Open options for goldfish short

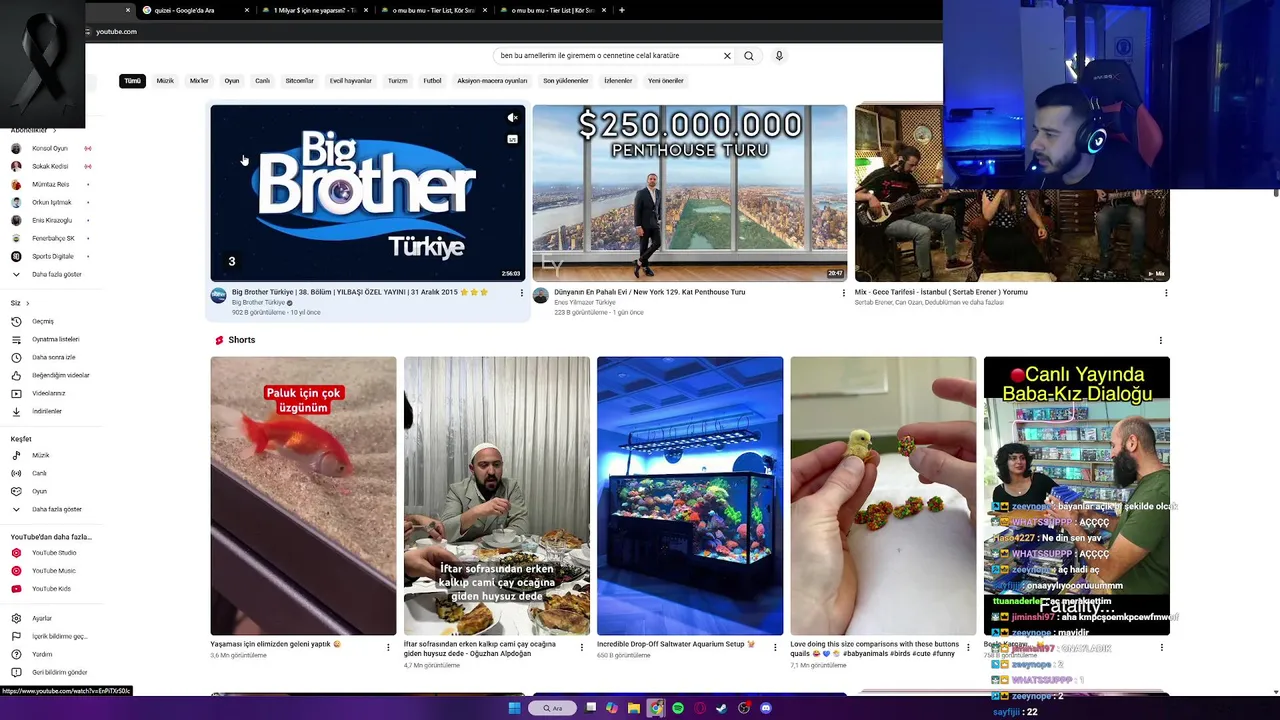point(388,647)
